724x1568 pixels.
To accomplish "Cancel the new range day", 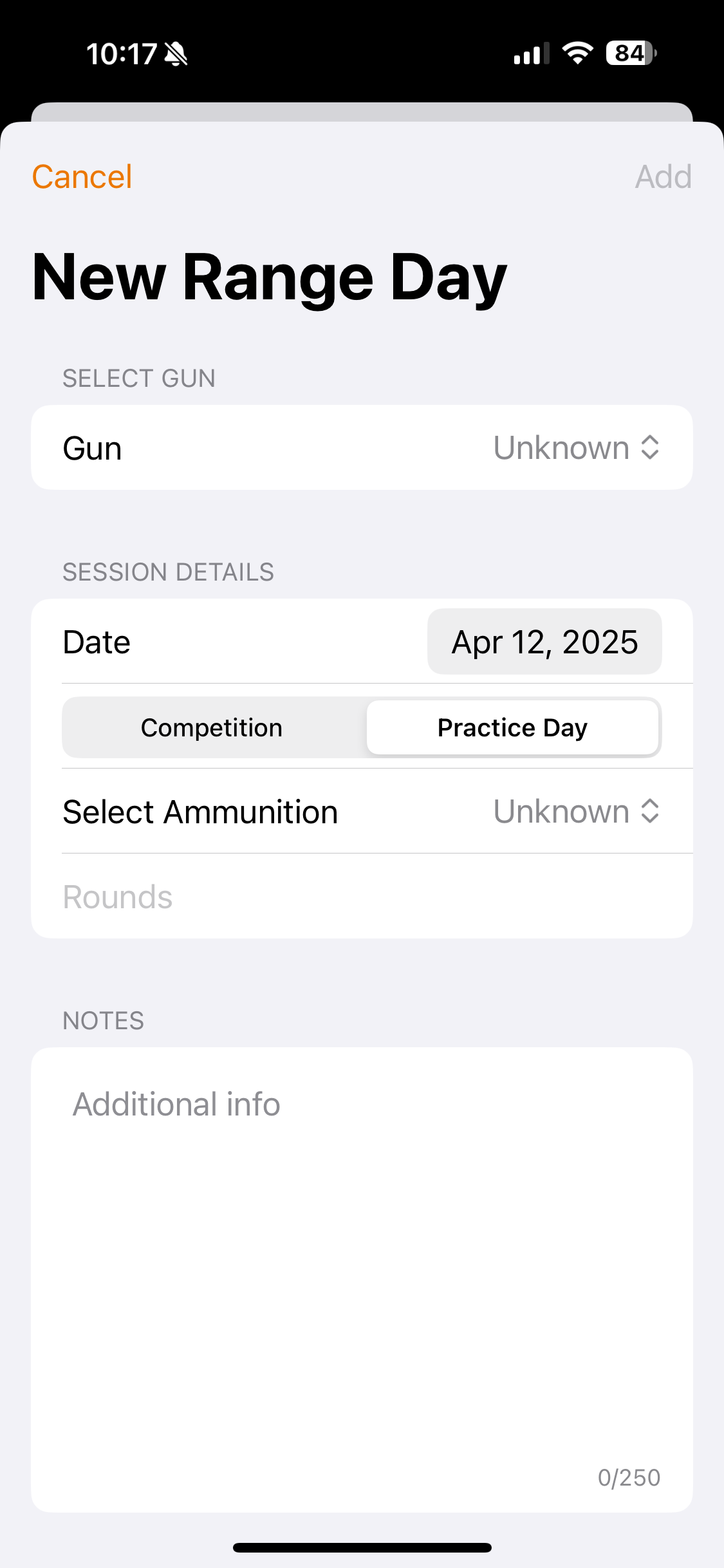I will point(82,177).
